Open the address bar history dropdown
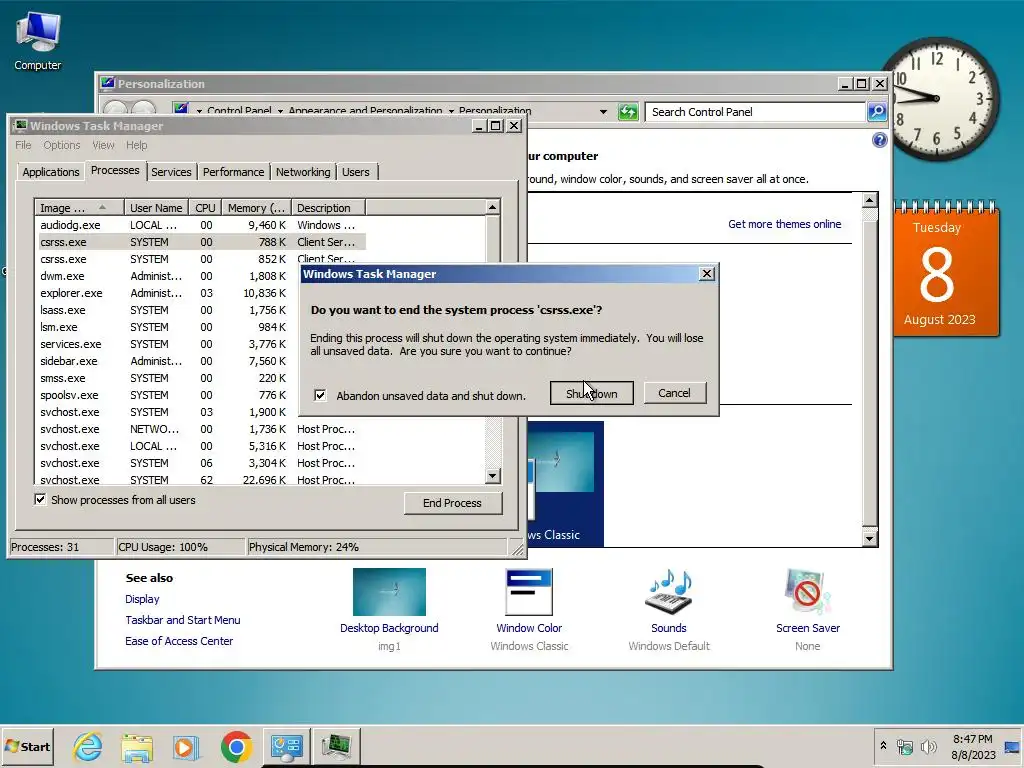The image size is (1024, 768). point(603,112)
